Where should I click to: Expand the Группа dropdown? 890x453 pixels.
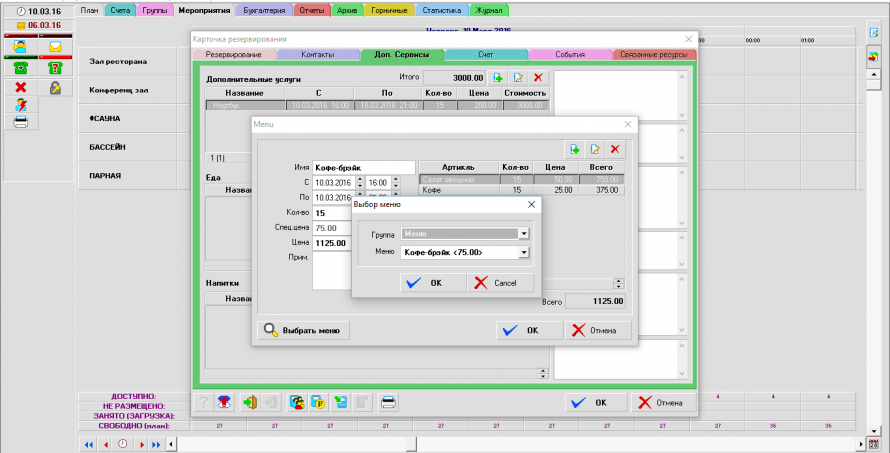coord(523,233)
